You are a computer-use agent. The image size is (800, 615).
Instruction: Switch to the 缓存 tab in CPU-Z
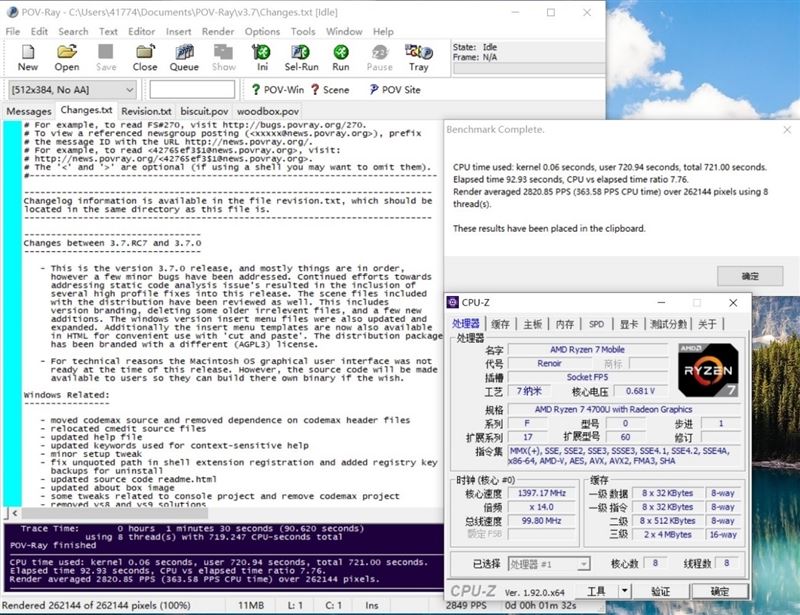pos(500,324)
